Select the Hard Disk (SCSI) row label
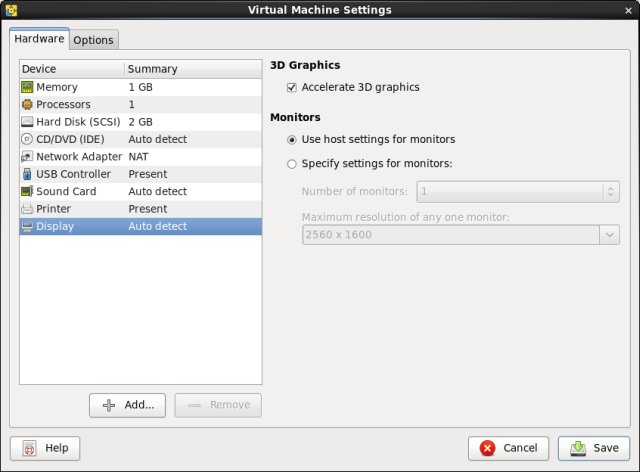The image size is (640, 472). [x=78, y=122]
